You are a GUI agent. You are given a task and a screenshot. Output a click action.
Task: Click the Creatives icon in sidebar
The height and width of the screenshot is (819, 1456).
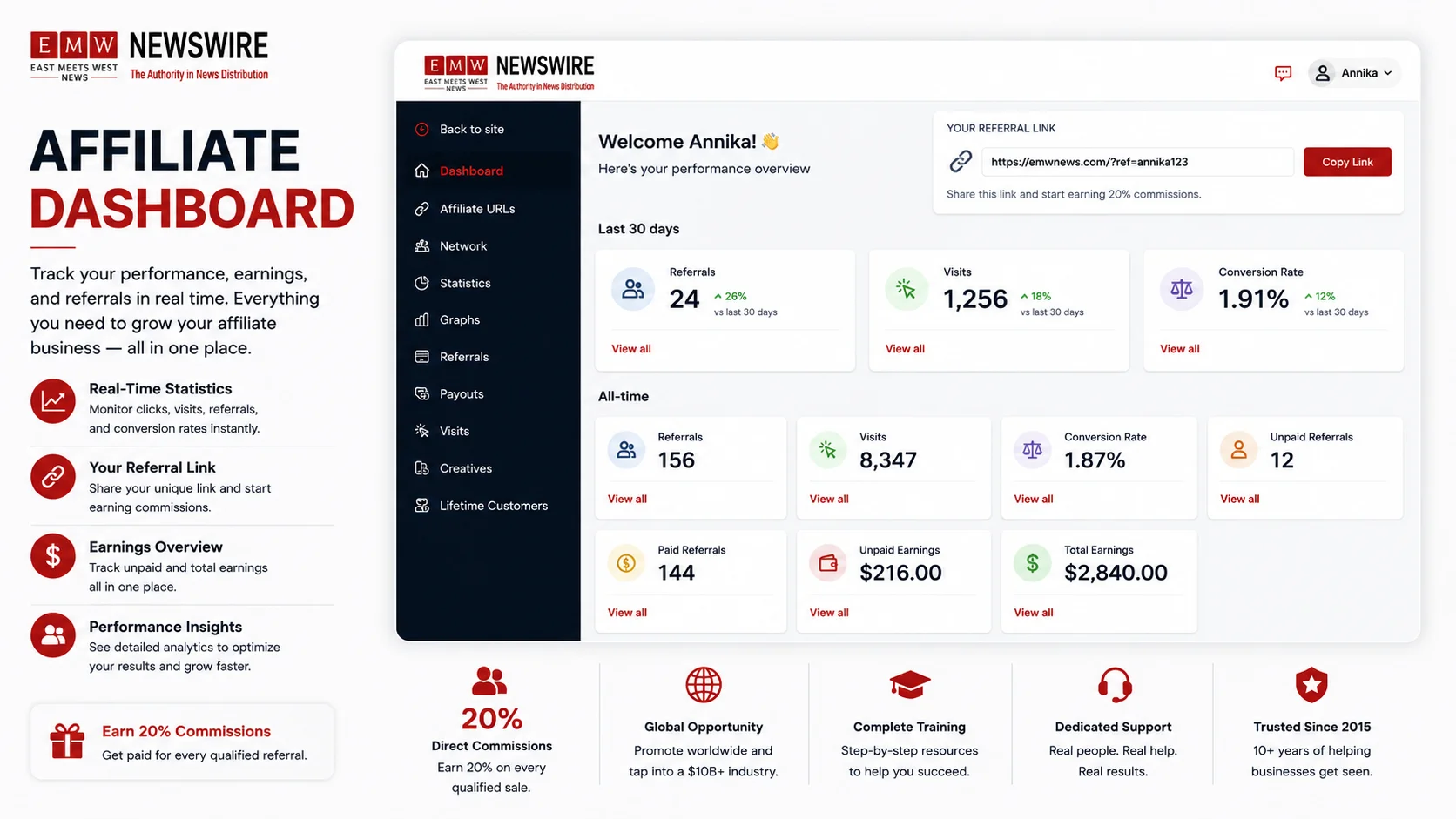422,468
